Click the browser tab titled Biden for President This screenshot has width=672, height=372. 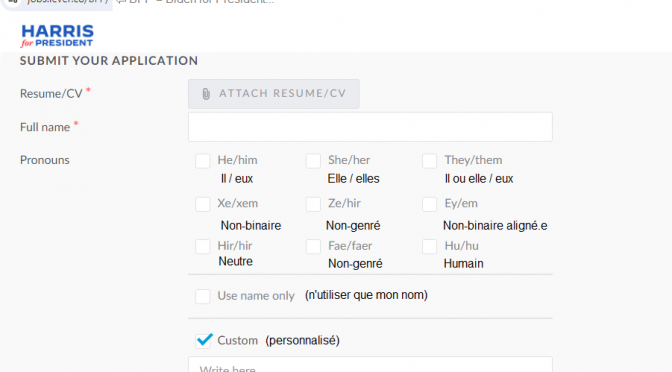[195, 2]
